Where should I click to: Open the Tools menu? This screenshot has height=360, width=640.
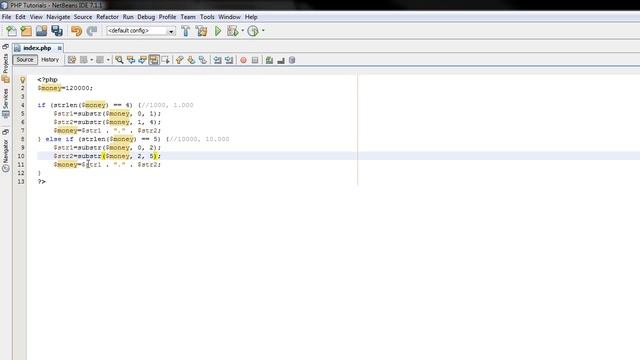click(x=207, y=17)
